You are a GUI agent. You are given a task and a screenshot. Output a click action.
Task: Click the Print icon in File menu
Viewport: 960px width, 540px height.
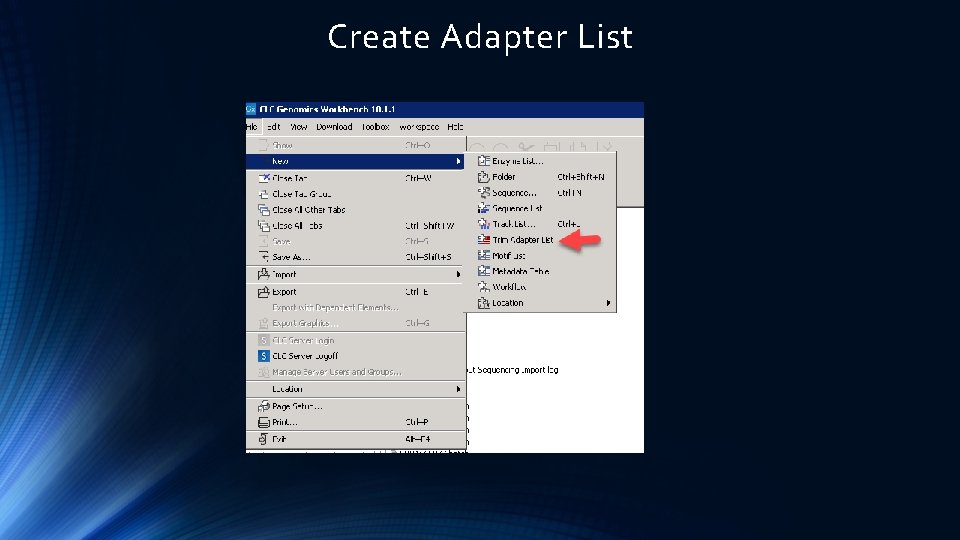(264, 422)
